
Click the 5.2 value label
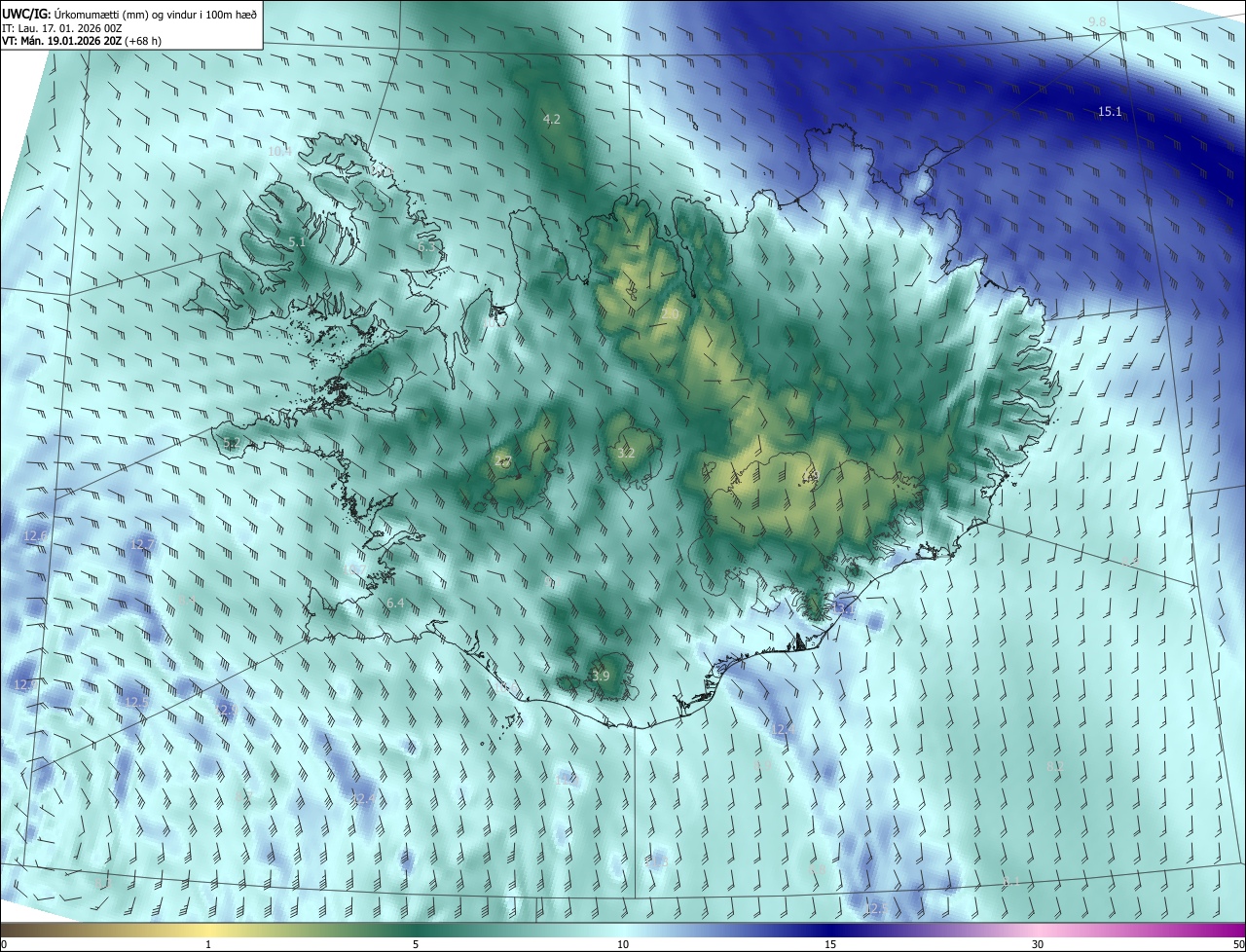point(231,443)
